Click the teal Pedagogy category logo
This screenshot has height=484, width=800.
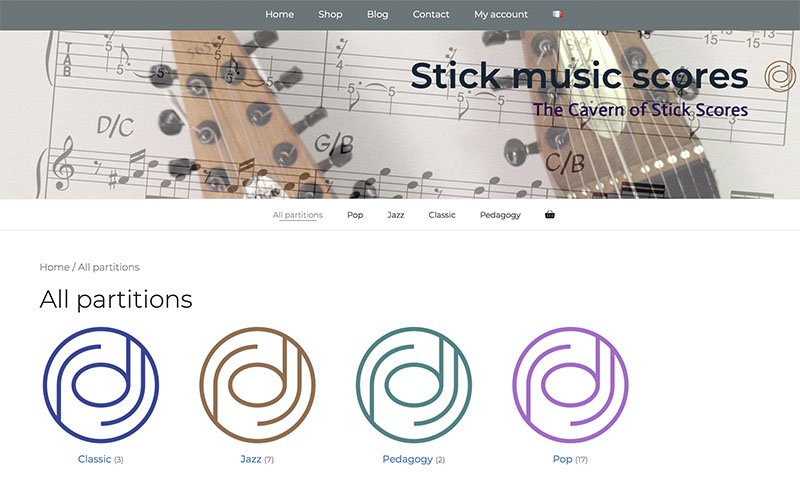(414, 385)
